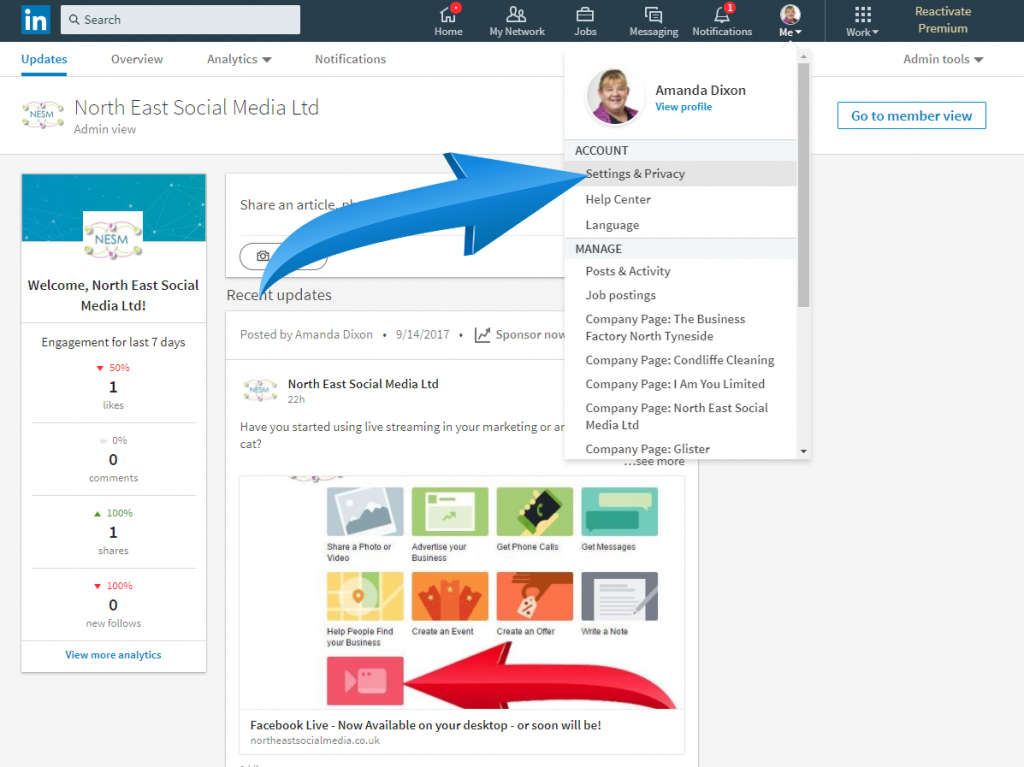The image size is (1024, 767).
Task: Click the dropdown menu scrollbar thumb
Action: [803, 185]
